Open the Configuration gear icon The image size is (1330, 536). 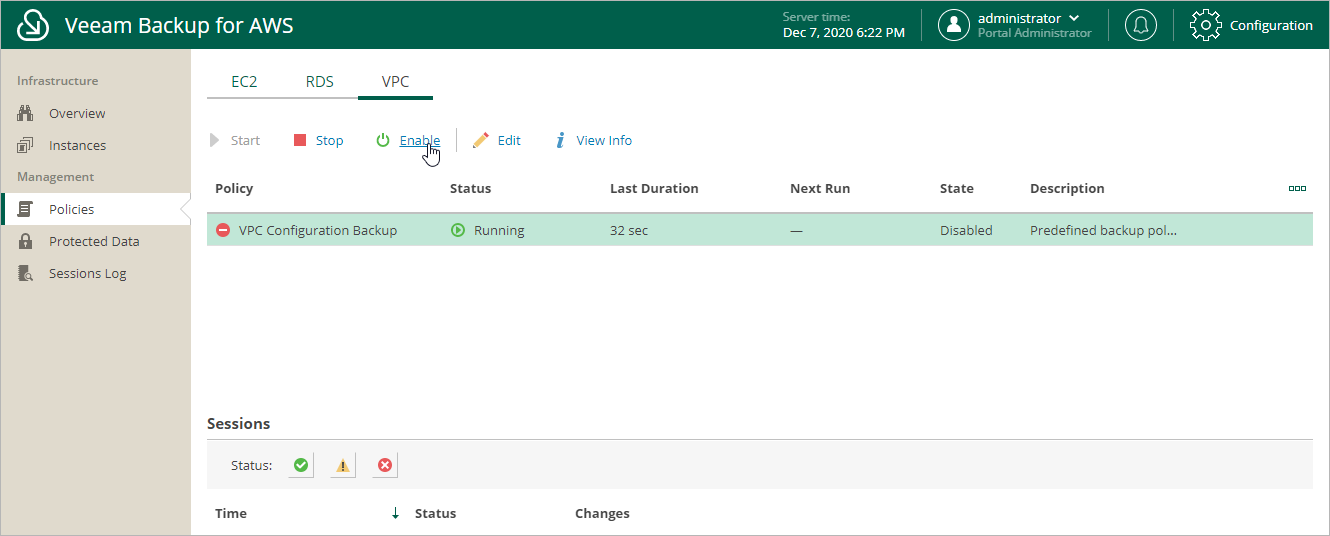pos(1206,25)
